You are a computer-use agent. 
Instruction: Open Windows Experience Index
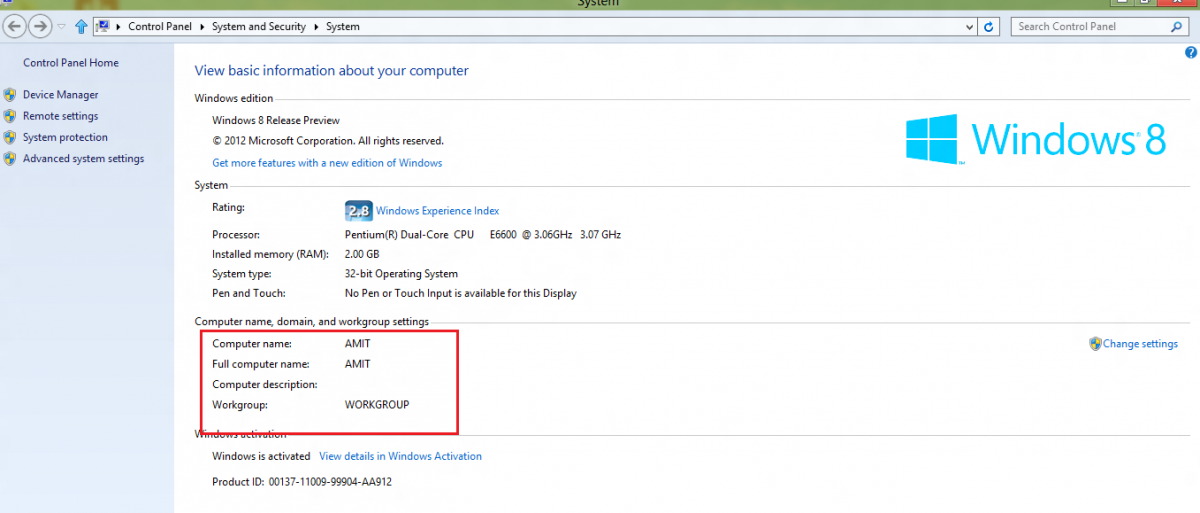click(437, 211)
